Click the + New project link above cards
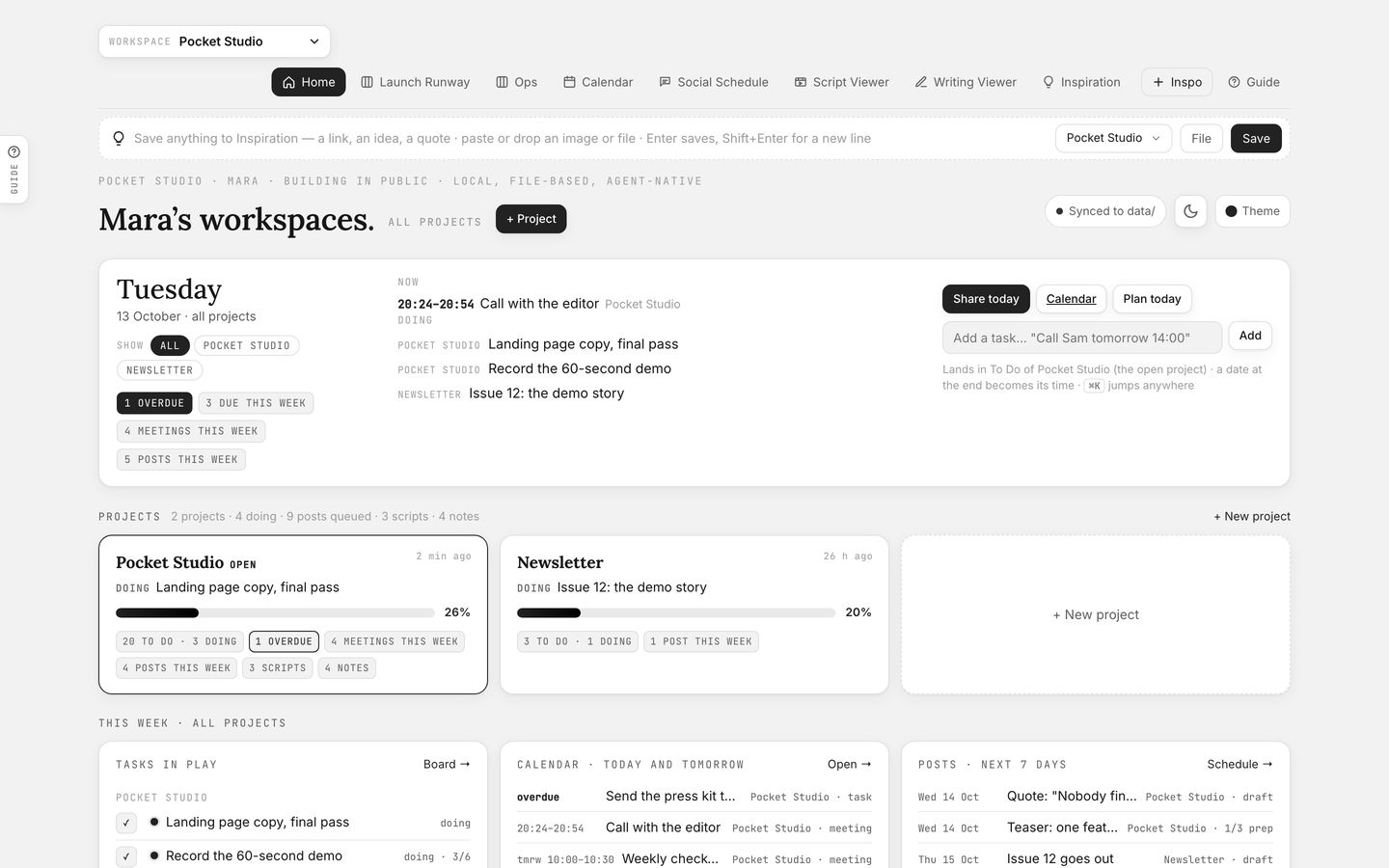1389x868 pixels. click(1252, 516)
